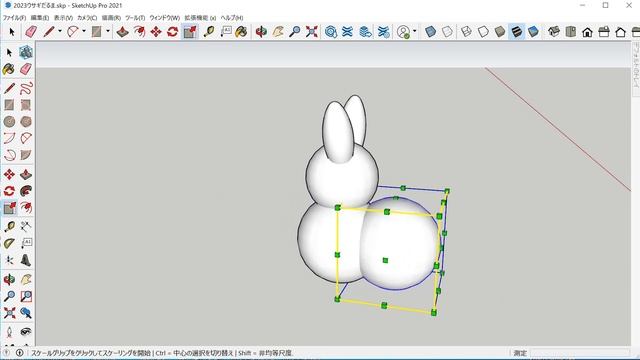Open Extension Manager from the toolbar

click(x=383, y=32)
